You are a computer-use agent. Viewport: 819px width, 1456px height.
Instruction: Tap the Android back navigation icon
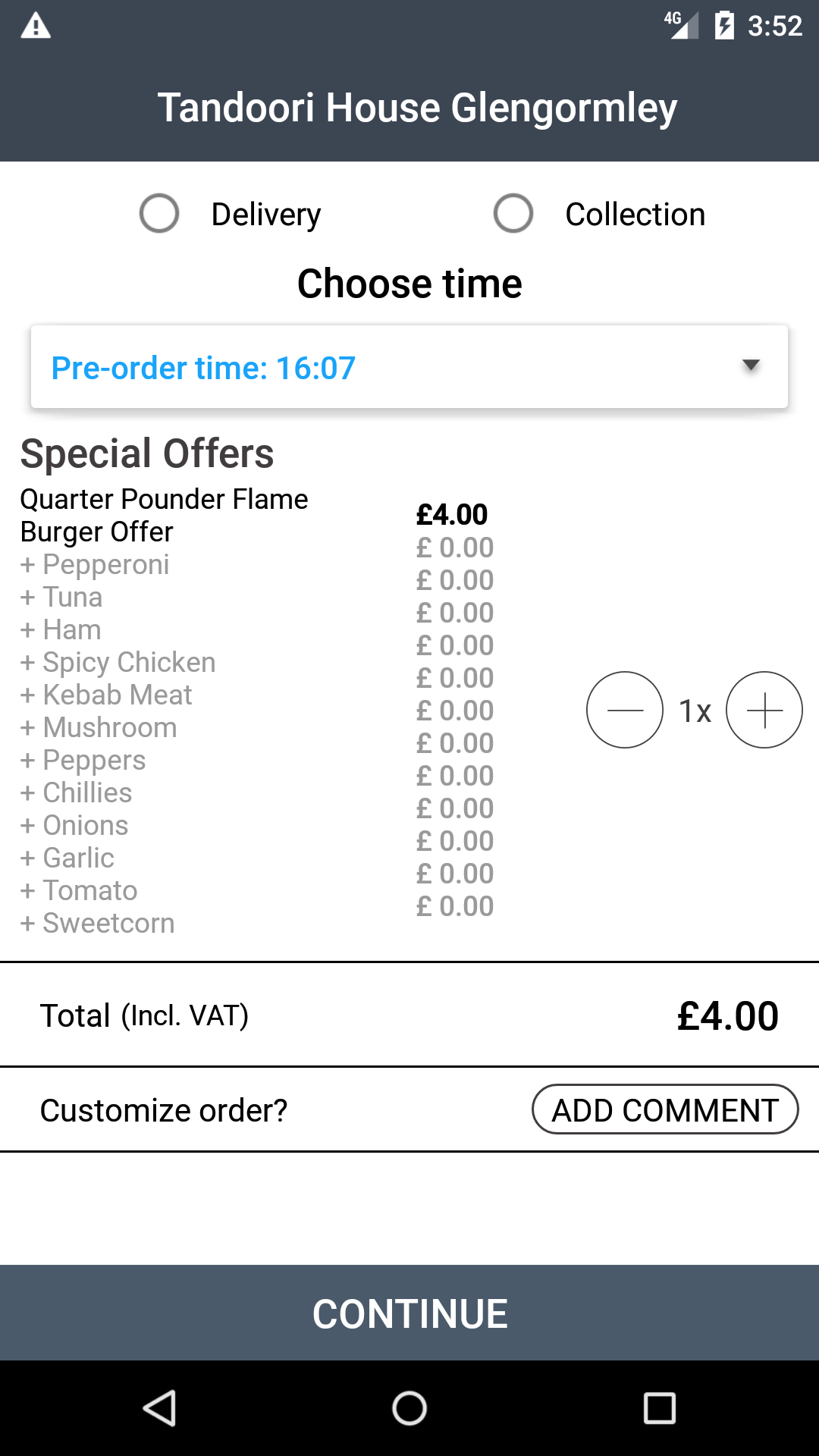(x=160, y=1408)
